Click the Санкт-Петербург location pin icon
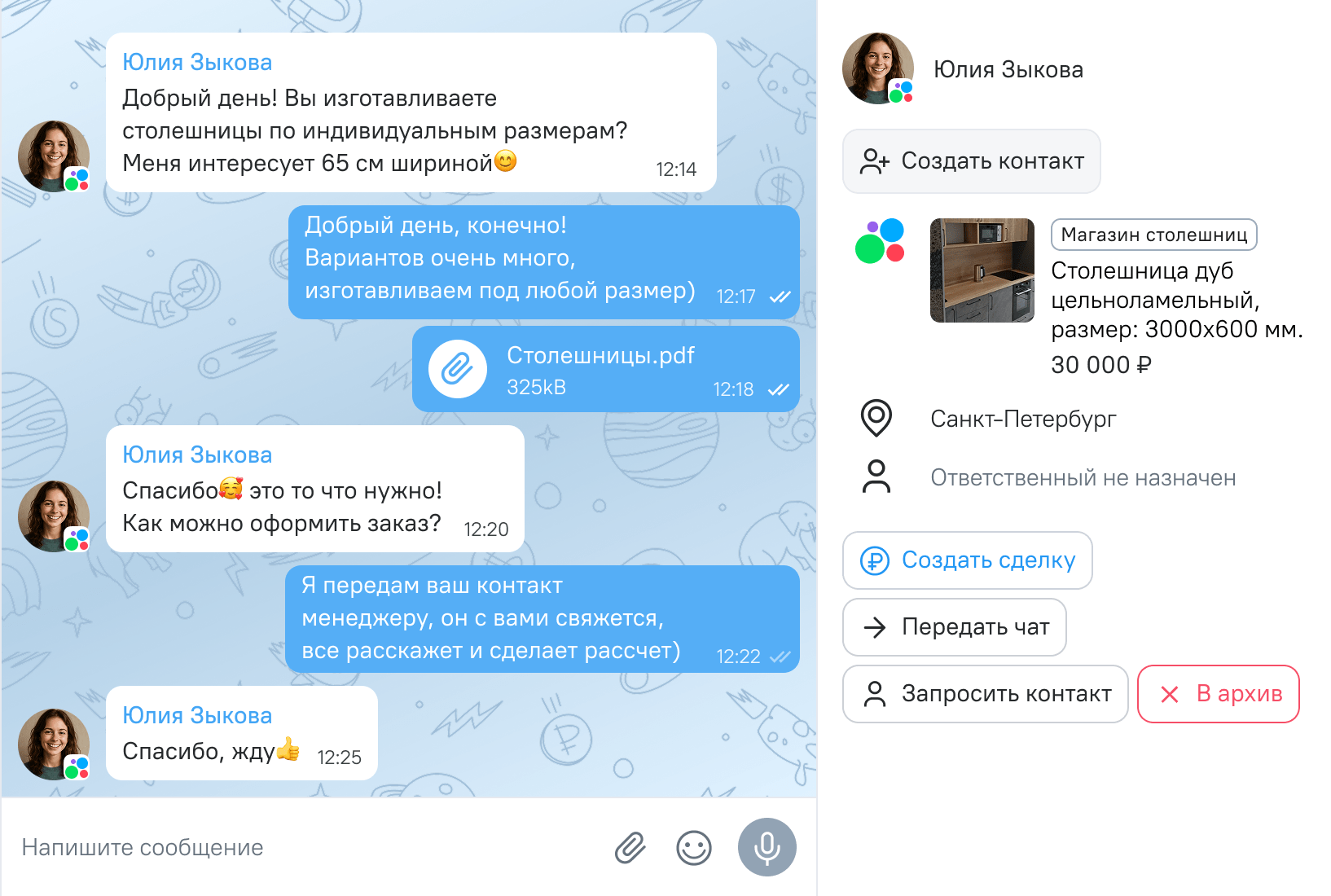This screenshot has width=1331, height=896. pyautogui.click(x=876, y=418)
